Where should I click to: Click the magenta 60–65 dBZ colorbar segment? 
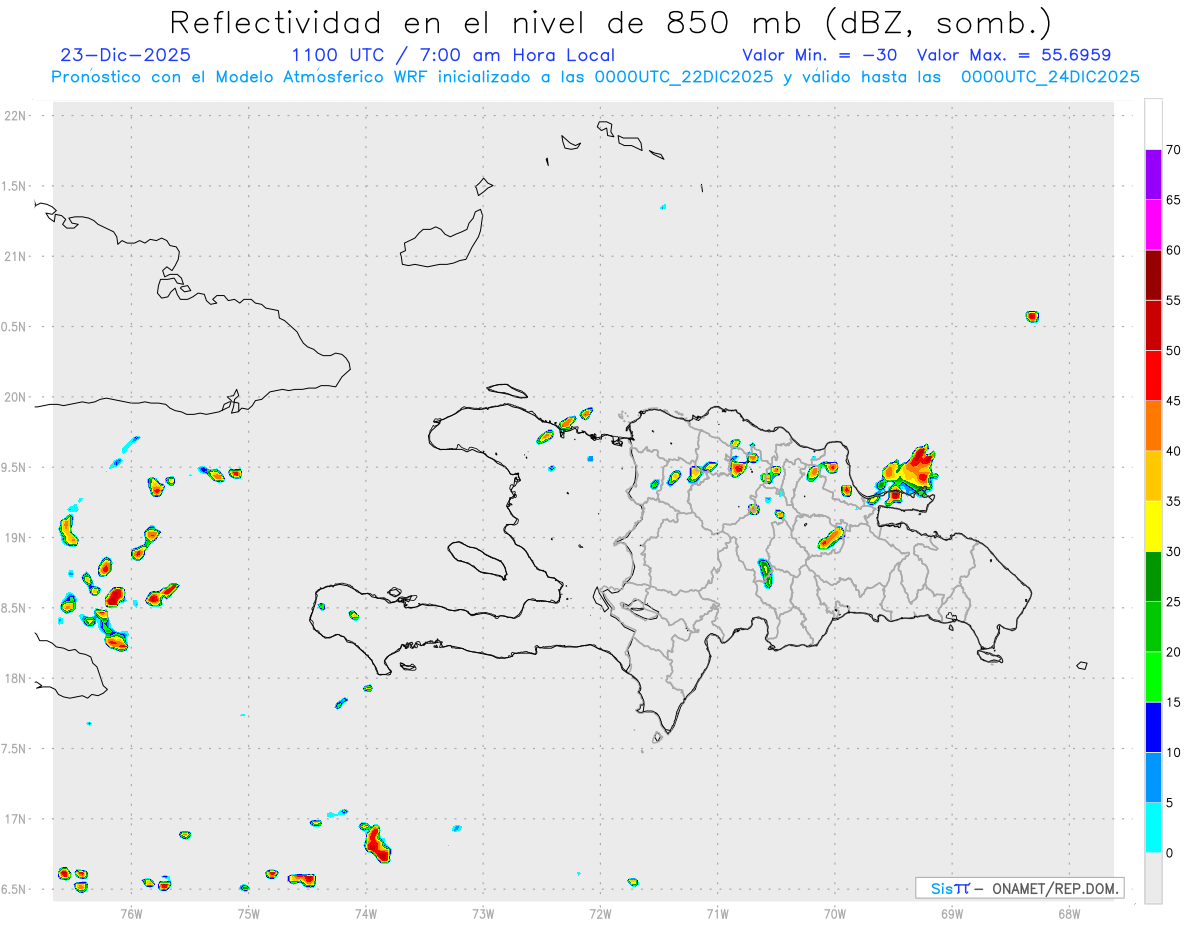1153,225
